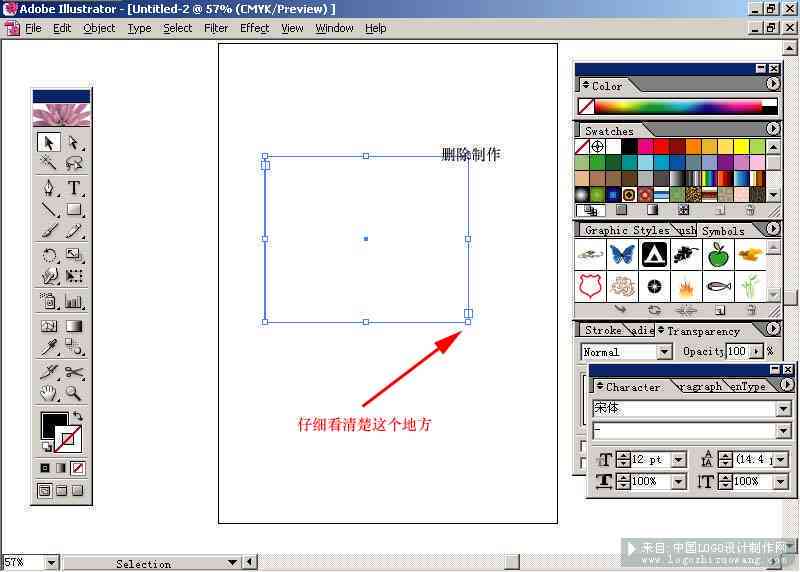
Task: Select the Pen tool
Action: (48, 188)
